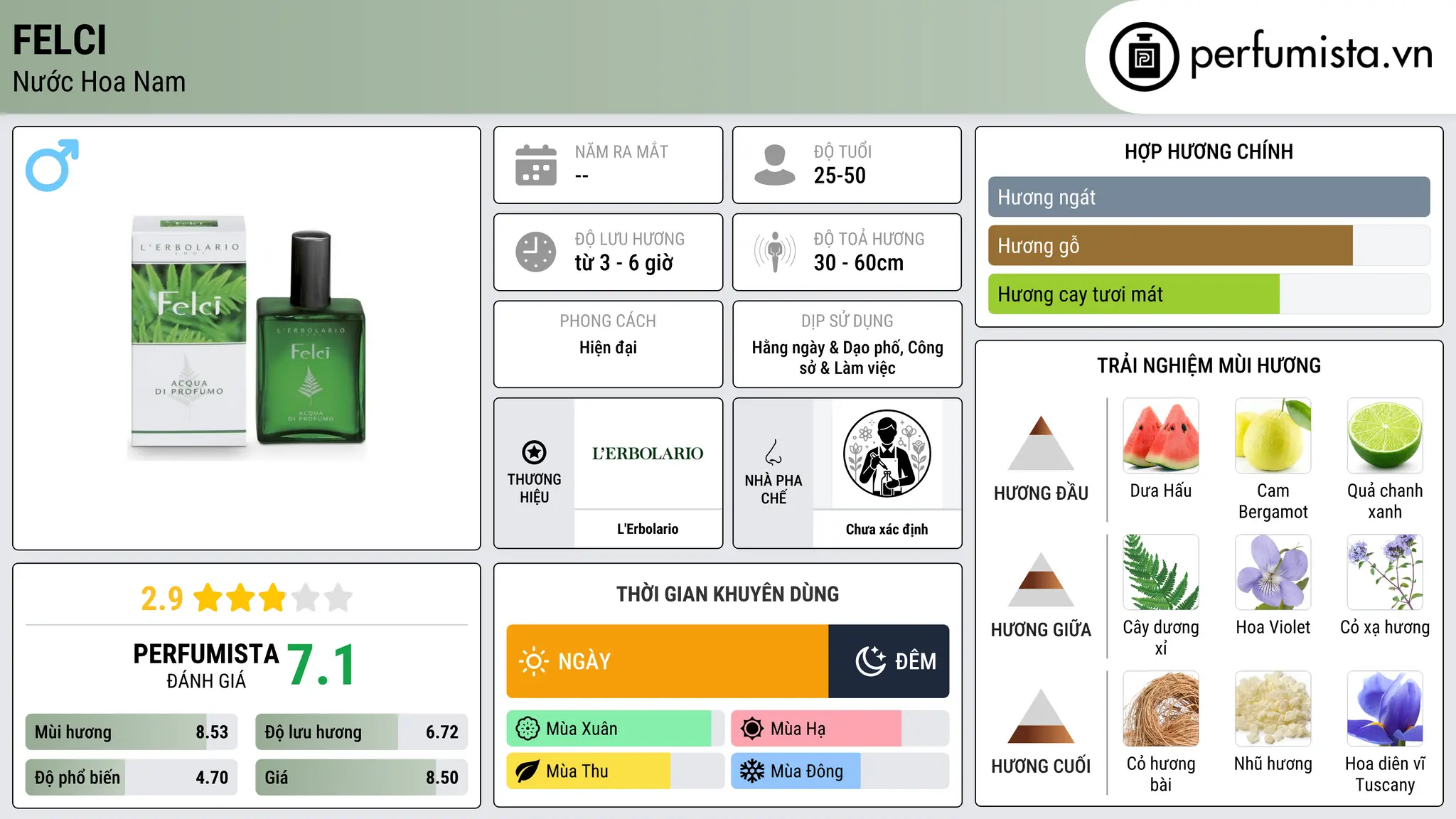Click the Hương gỗ accord bar
Image resolution: width=1456 pixels, height=819 pixels.
click(x=1209, y=245)
